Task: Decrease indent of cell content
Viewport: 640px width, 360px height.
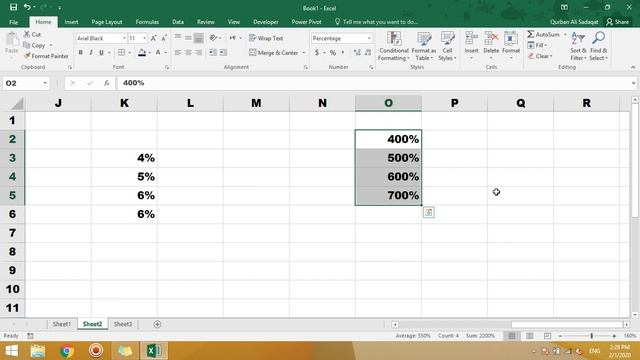Action: 213,52
